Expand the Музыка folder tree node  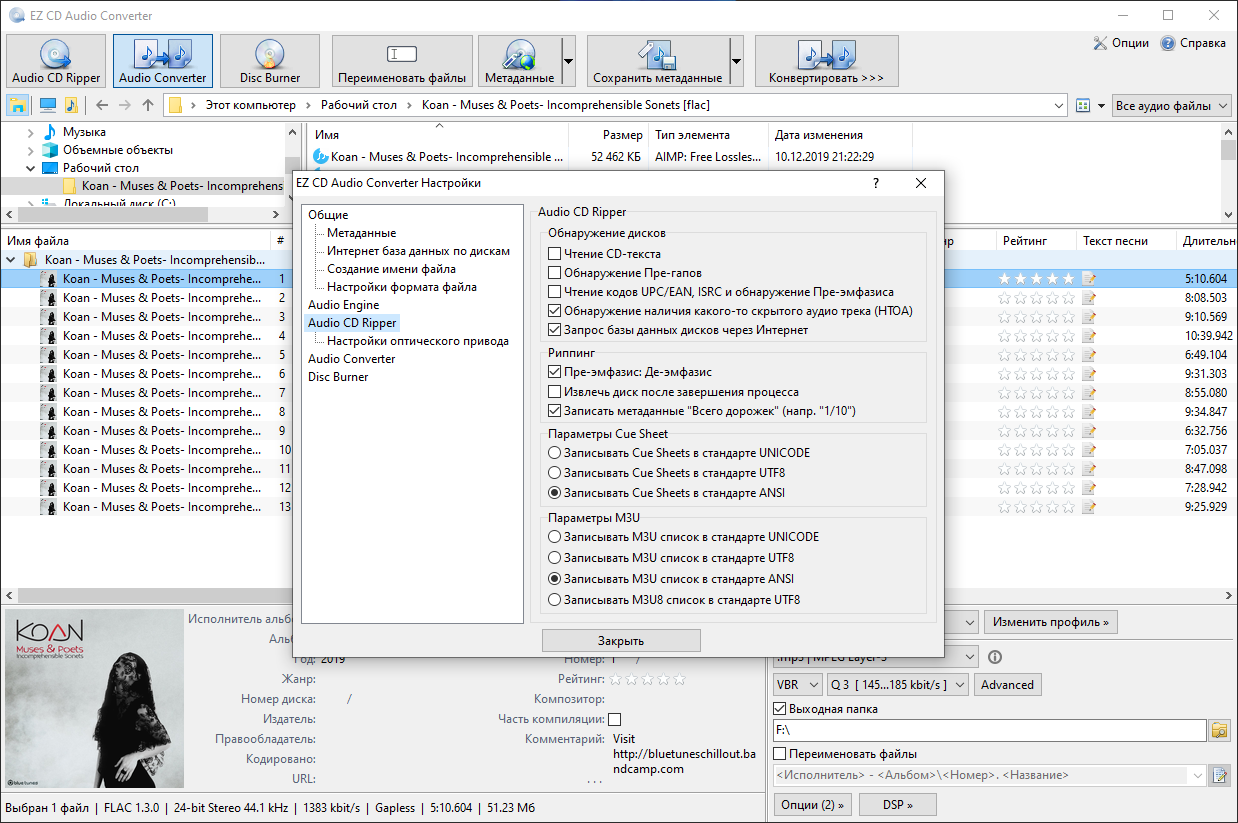click(x=31, y=132)
